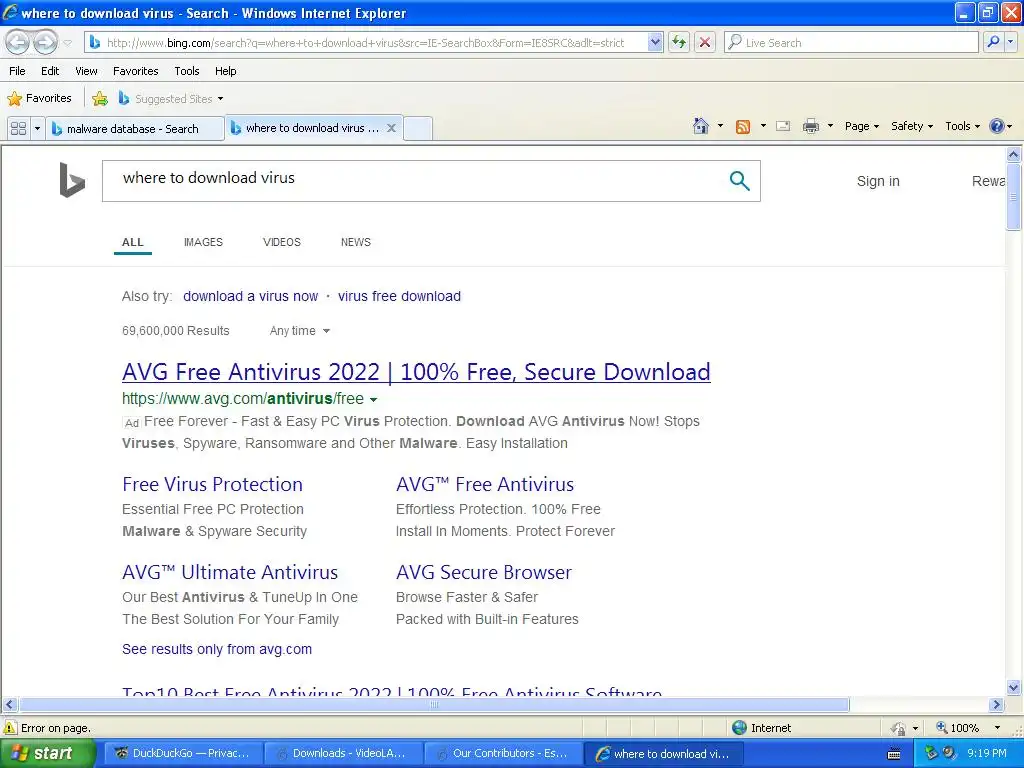Click the Bing logo on the page
The image size is (1024, 768).
pyautogui.click(x=72, y=180)
